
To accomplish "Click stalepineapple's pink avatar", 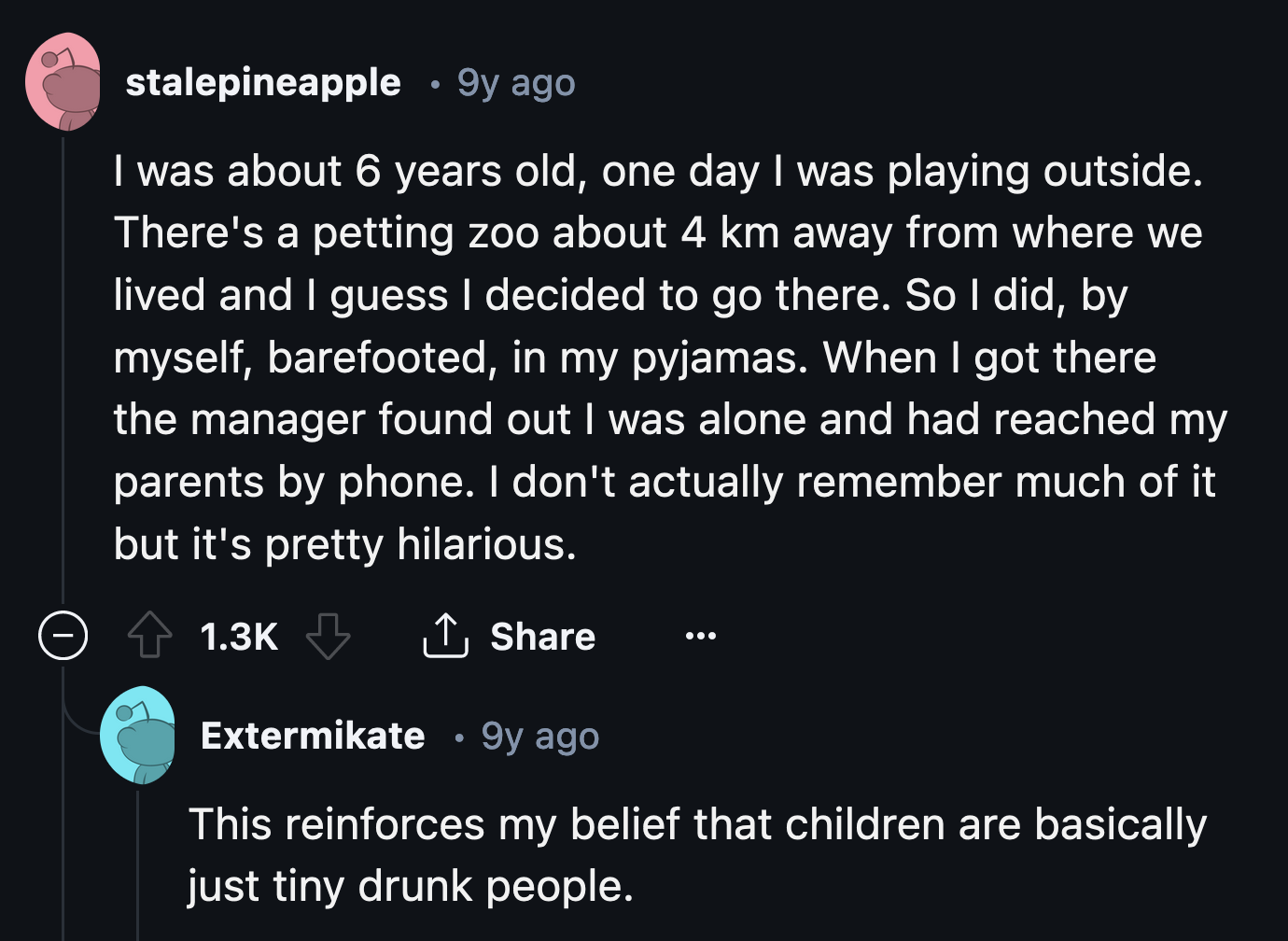I will [x=63, y=82].
